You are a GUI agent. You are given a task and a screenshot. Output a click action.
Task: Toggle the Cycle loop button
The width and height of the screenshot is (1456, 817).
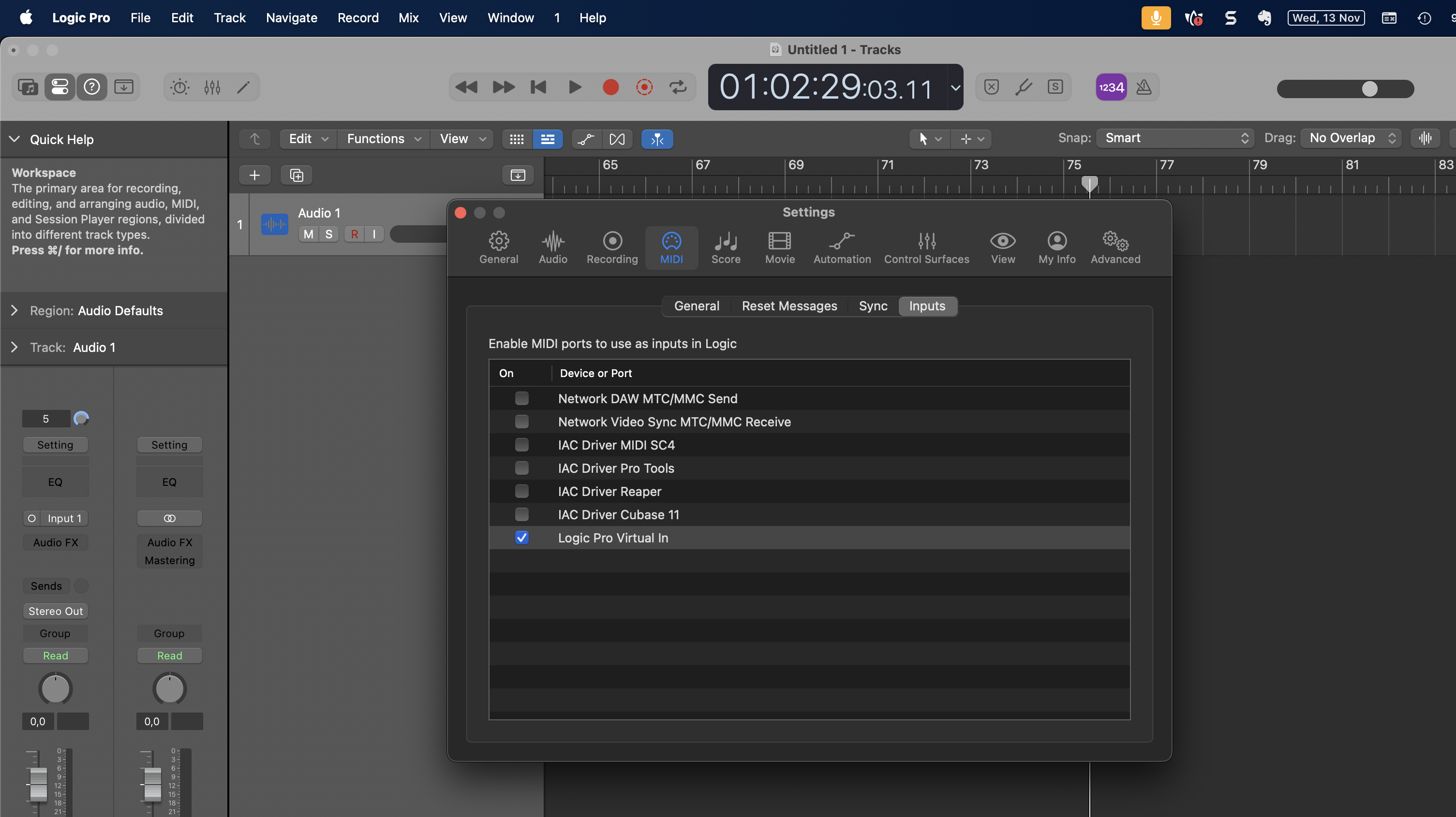coord(678,87)
